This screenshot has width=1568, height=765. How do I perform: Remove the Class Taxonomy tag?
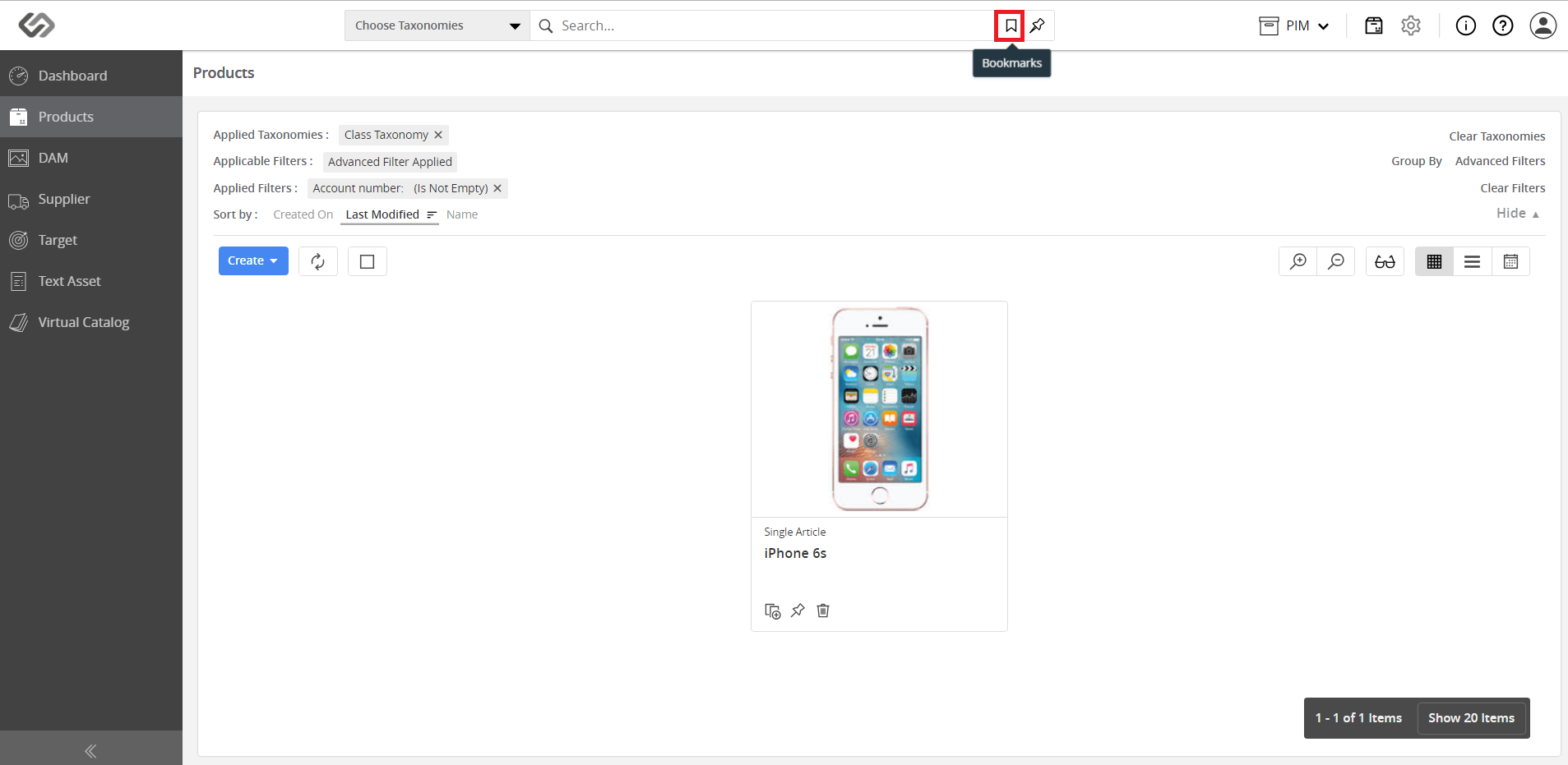(438, 135)
